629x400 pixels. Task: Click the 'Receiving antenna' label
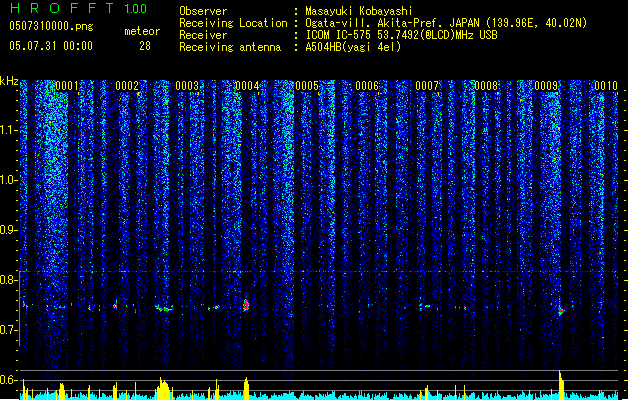click(230, 47)
